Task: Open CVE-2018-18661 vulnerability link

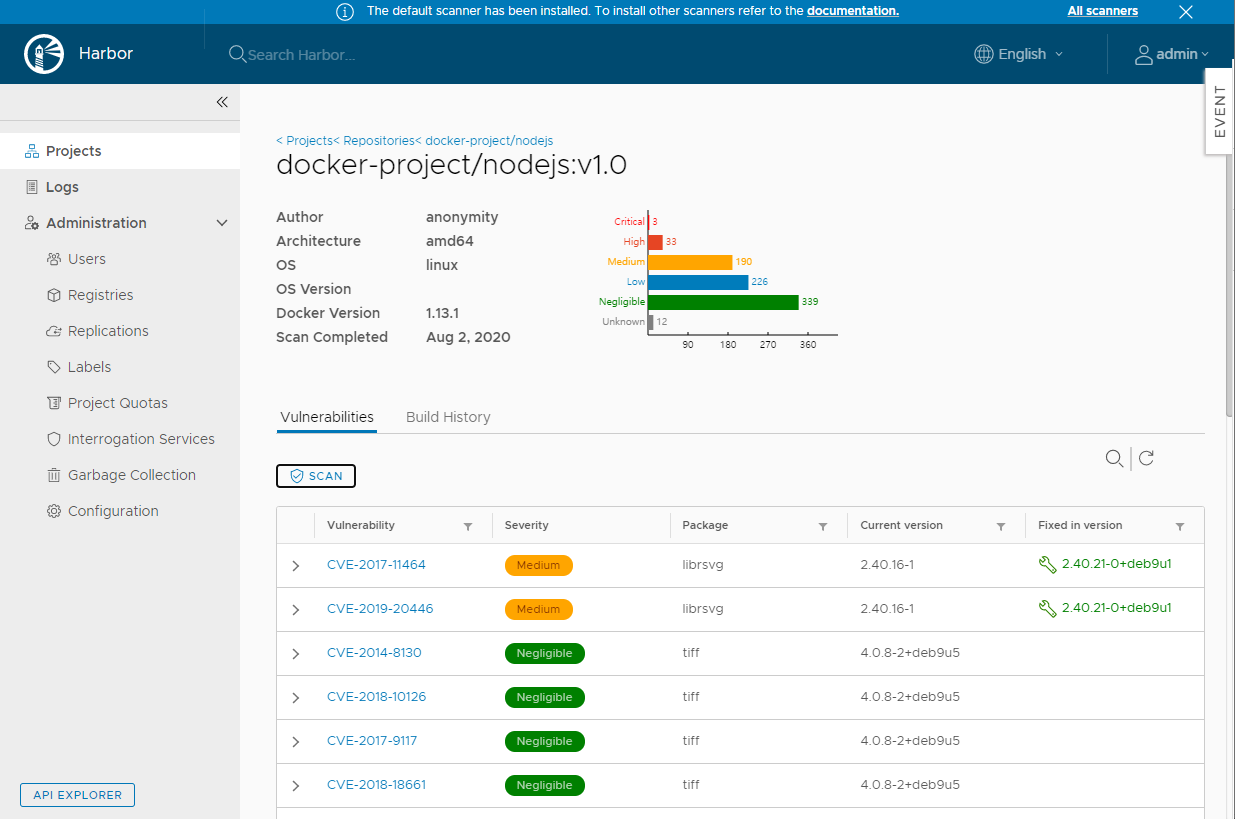Action: (x=376, y=785)
